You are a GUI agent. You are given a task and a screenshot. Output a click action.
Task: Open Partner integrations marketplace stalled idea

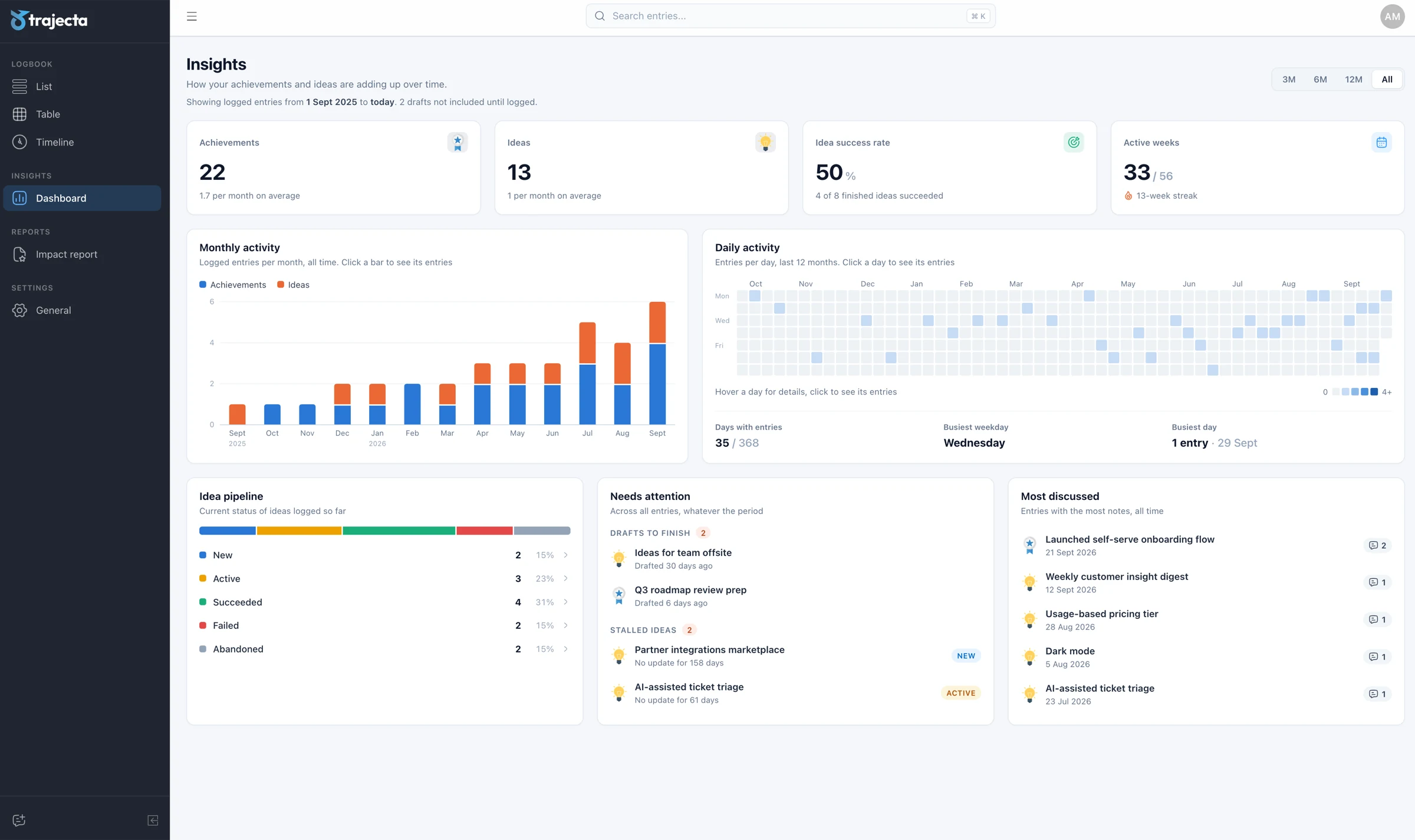tap(795, 655)
